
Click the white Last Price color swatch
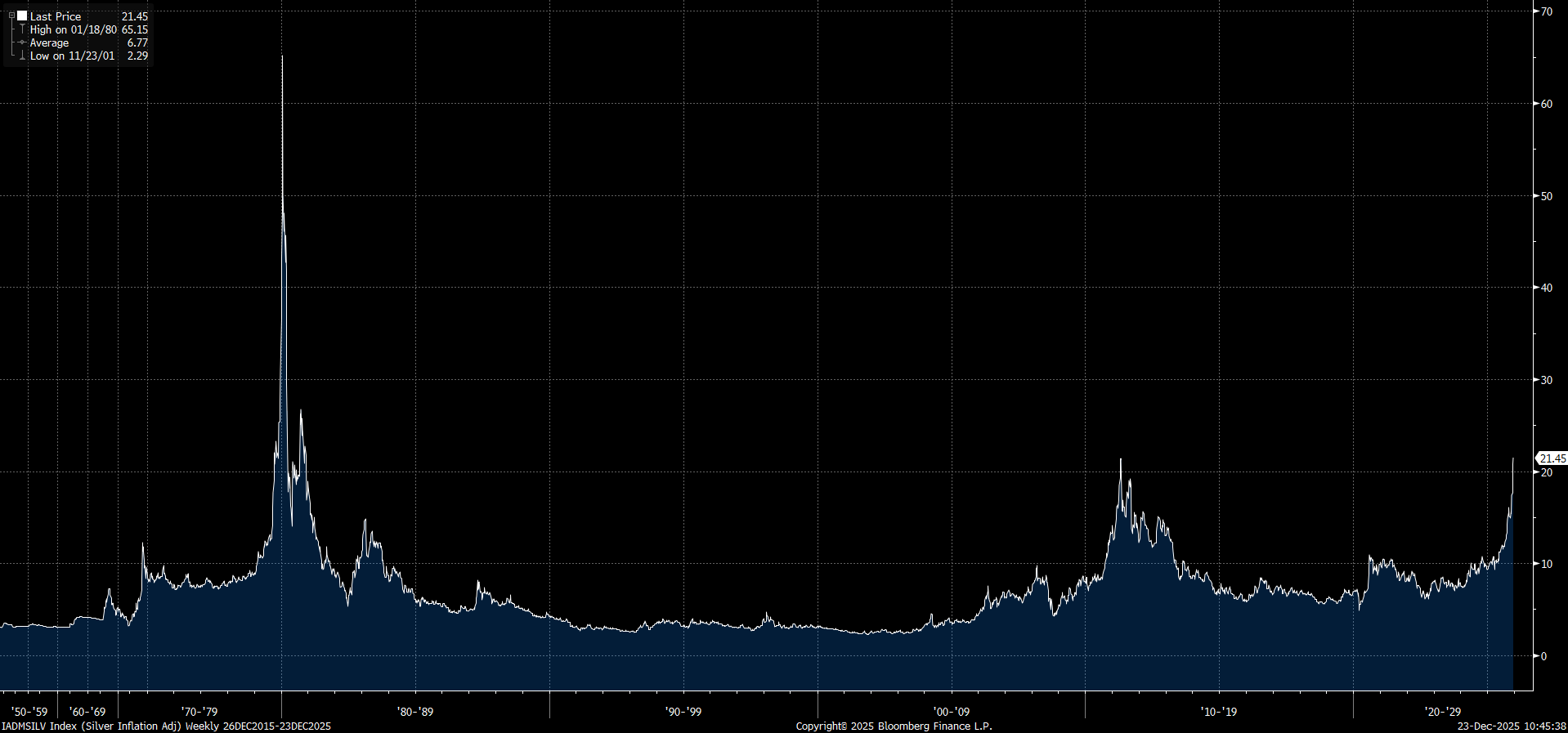[x=22, y=16]
